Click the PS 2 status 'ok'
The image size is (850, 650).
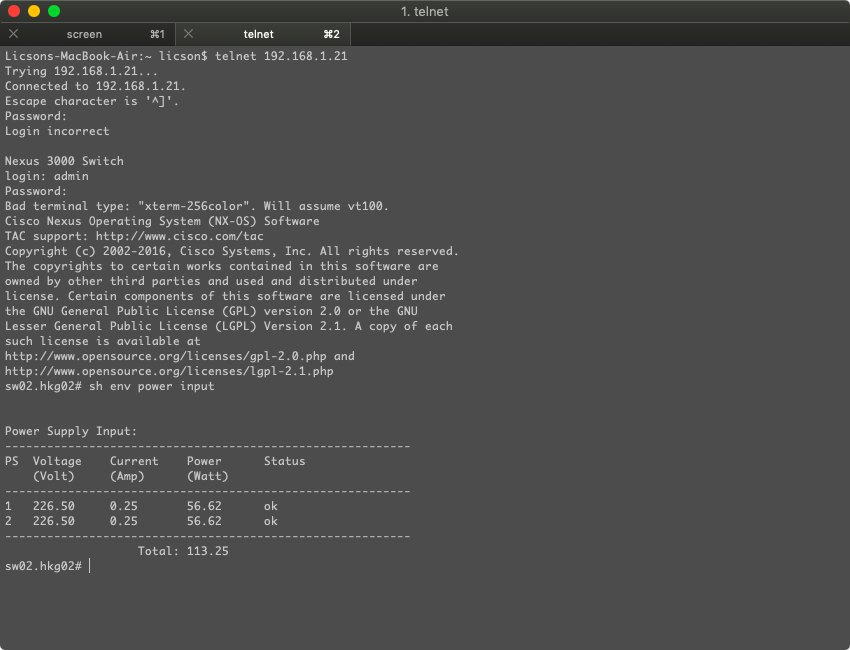coord(271,521)
